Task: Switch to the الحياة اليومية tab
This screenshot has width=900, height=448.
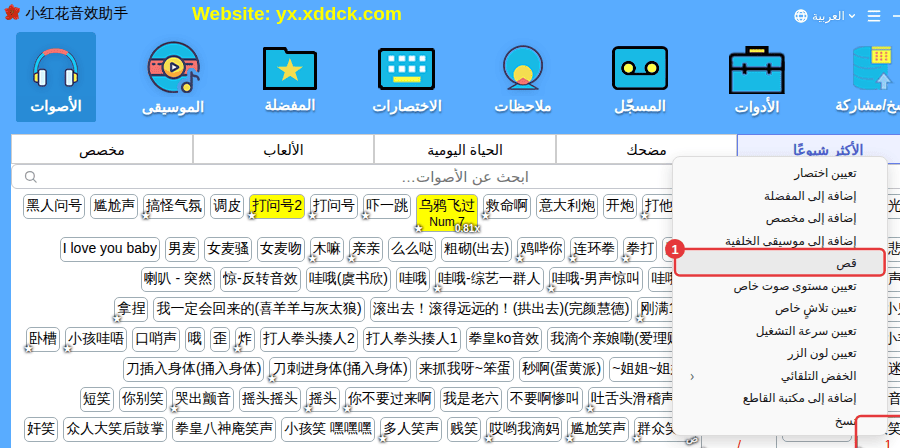Action: pos(465,150)
